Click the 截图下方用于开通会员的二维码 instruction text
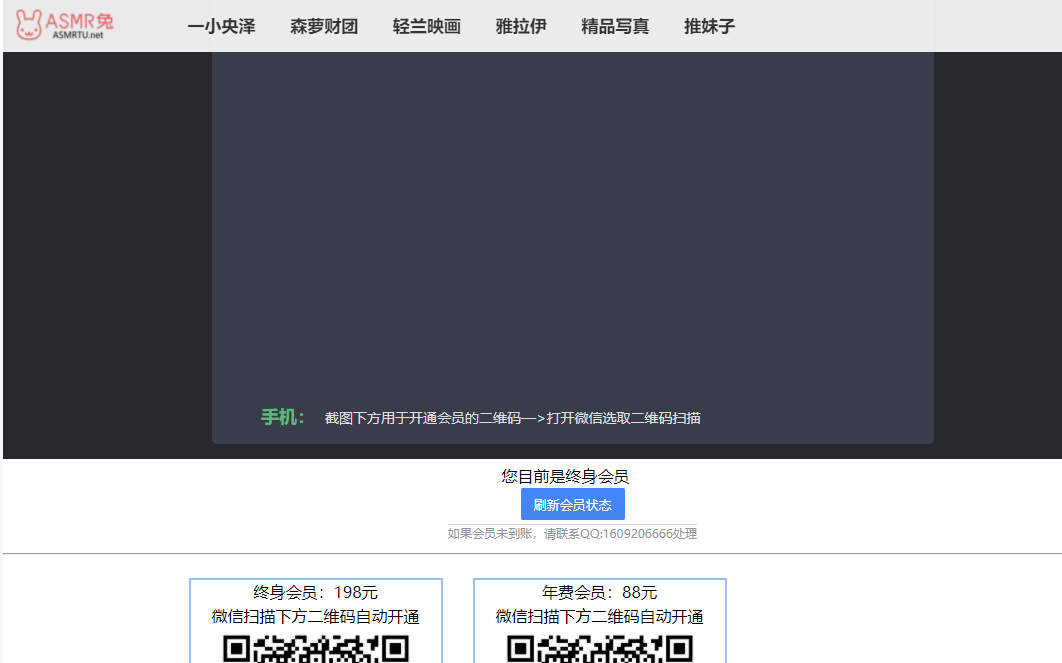Viewport: 1062px width, 663px height. click(x=513, y=418)
